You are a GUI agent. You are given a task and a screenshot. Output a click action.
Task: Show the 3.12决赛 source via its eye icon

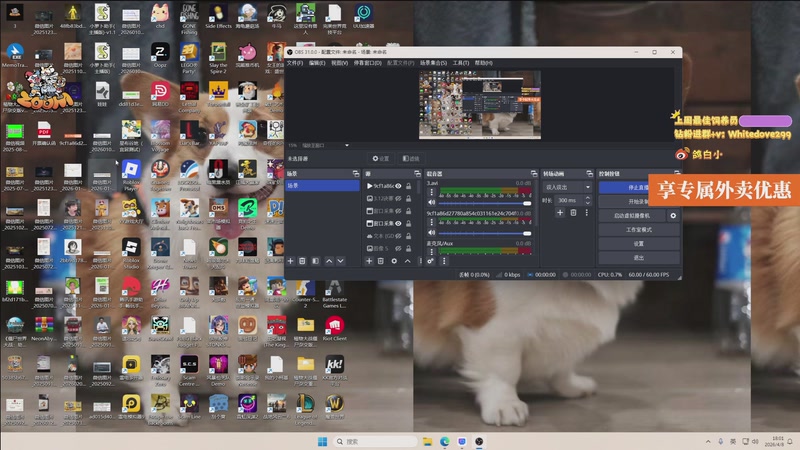click(x=398, y=198)
